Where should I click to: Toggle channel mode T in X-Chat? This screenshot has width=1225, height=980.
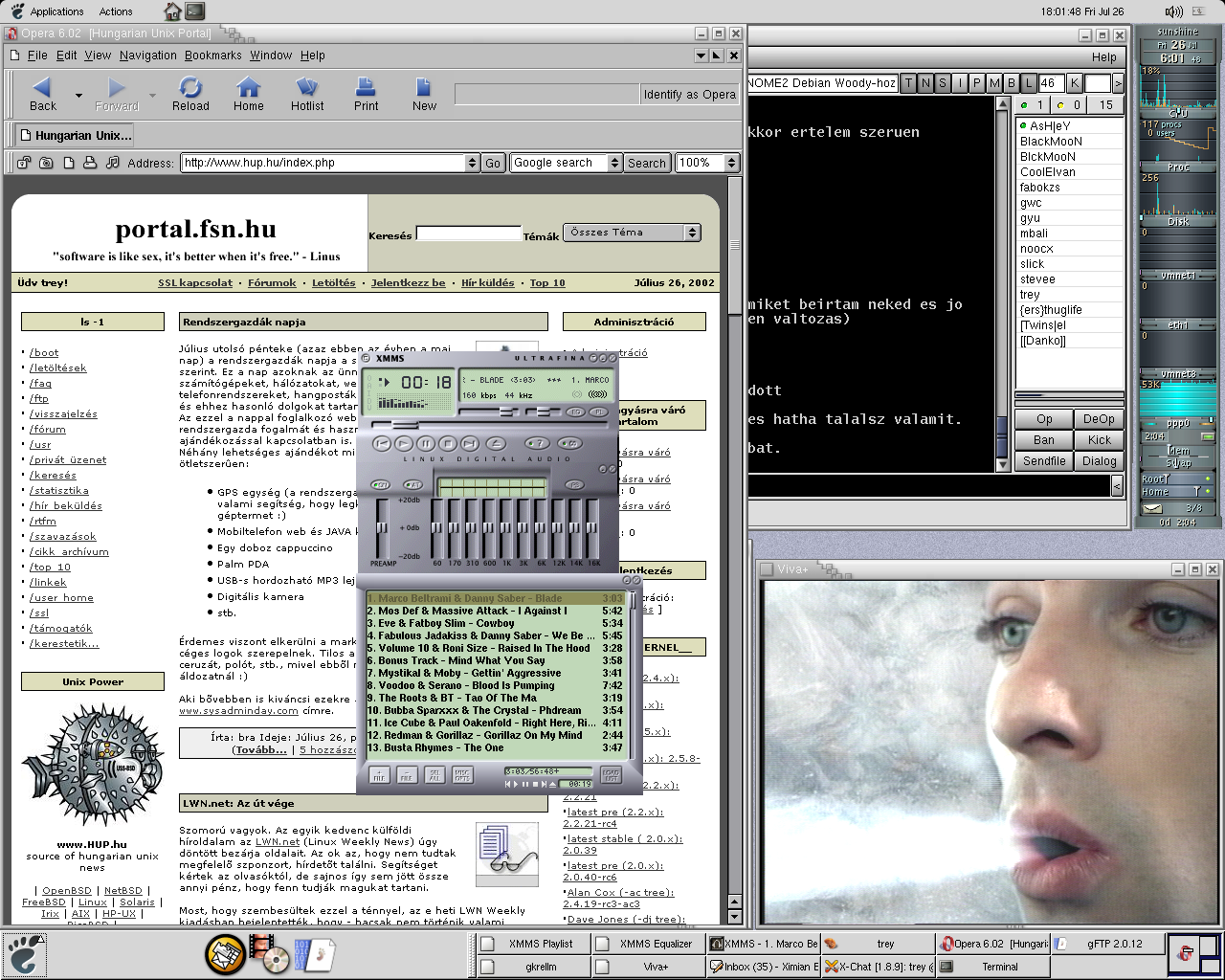[908, 83]
